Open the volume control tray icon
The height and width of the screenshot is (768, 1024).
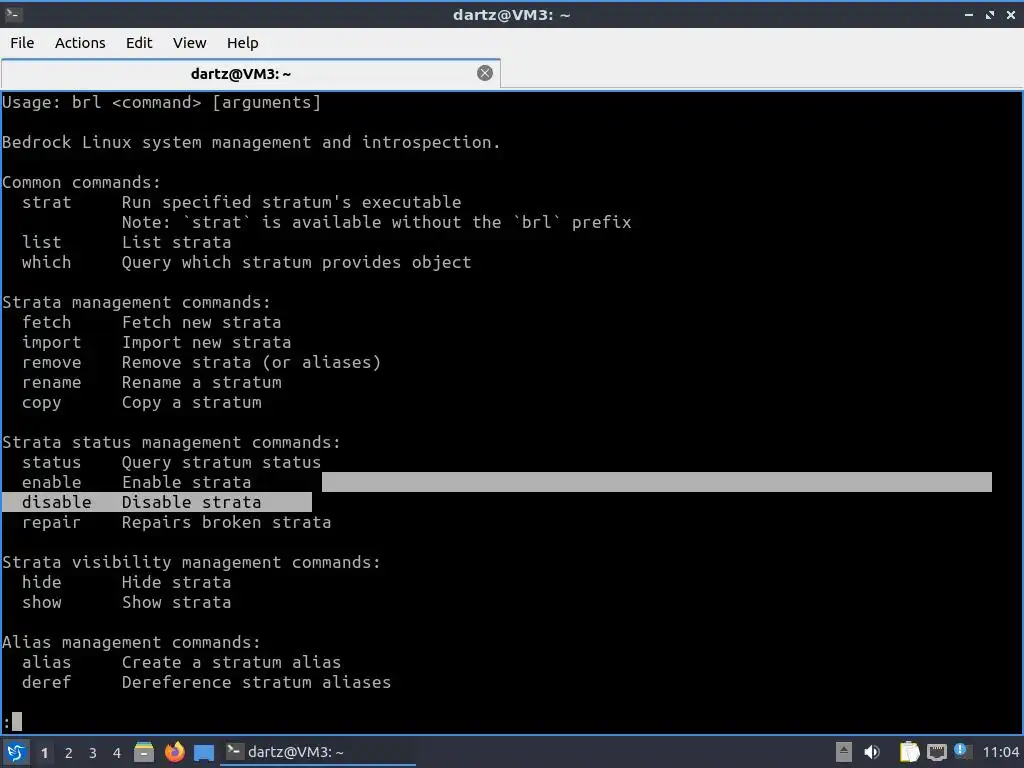[x=872, y=752]
